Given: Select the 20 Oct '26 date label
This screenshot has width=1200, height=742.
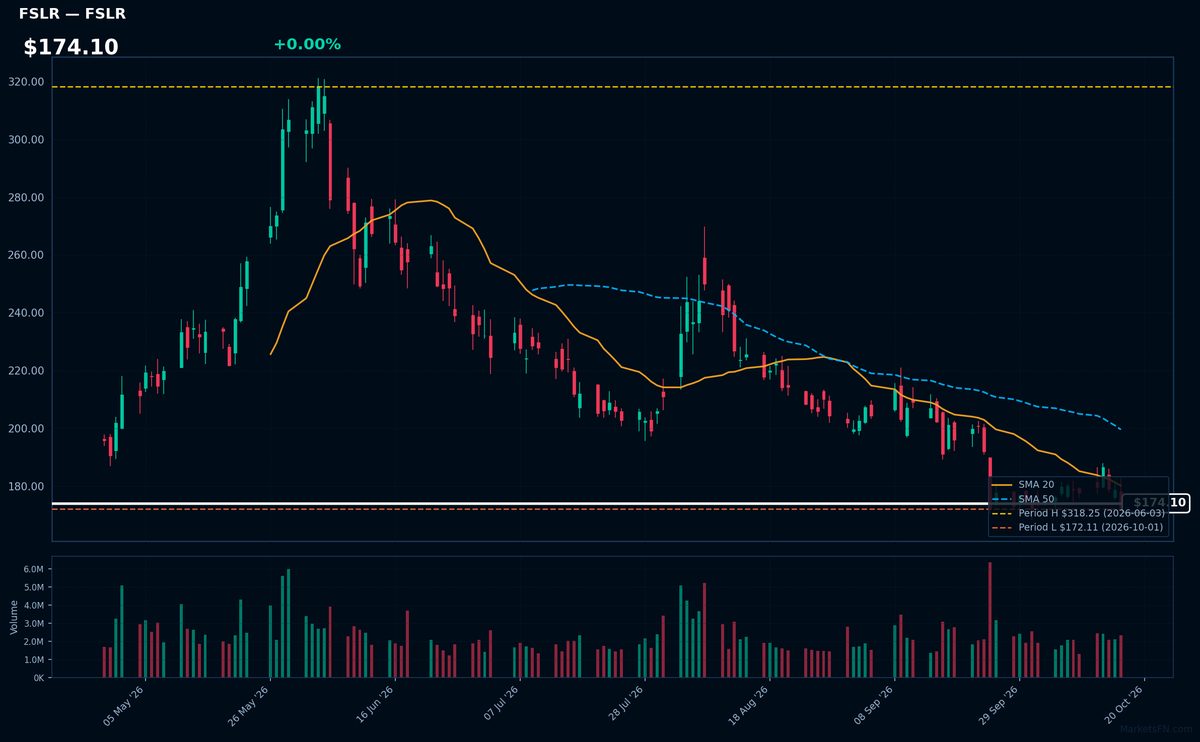Looking at the screenshot, I should click(x=1123, y=705).
